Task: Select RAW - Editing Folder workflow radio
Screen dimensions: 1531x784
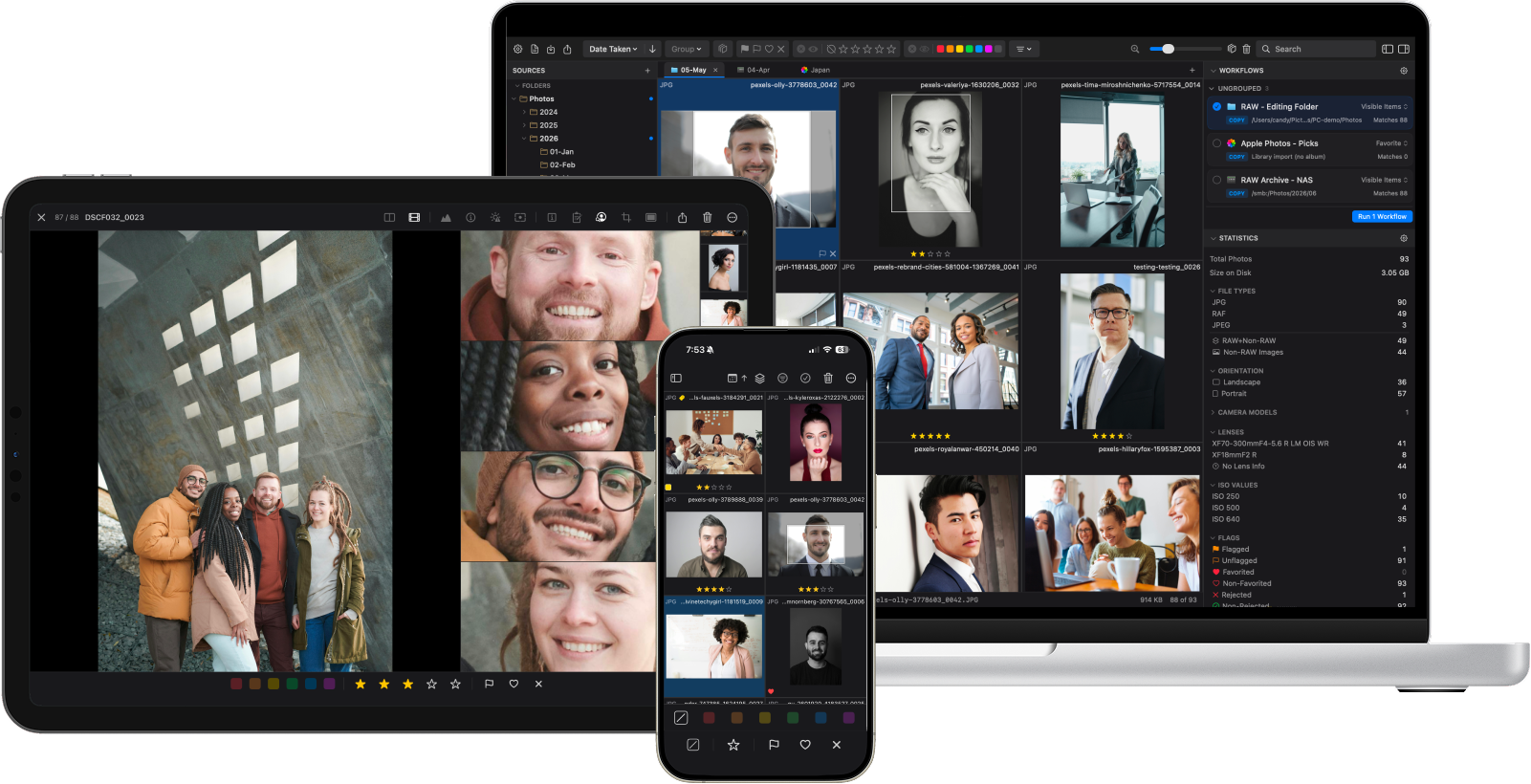Action: 1216,107
